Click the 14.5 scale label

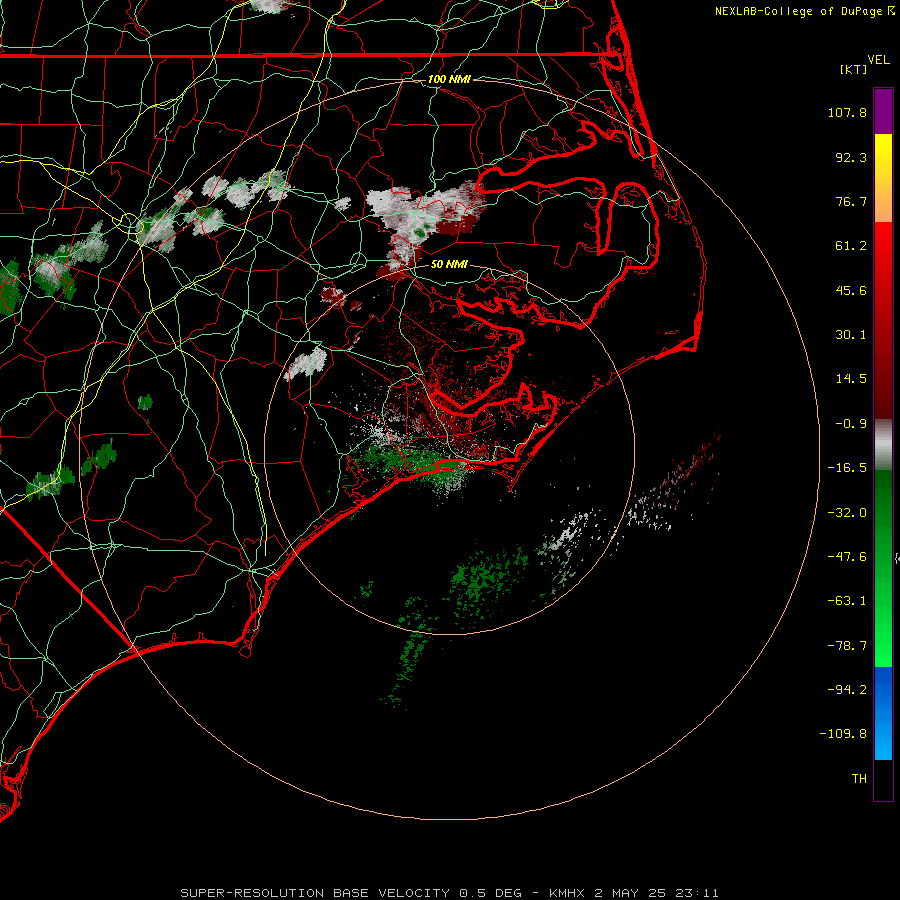tap(851, 379)
